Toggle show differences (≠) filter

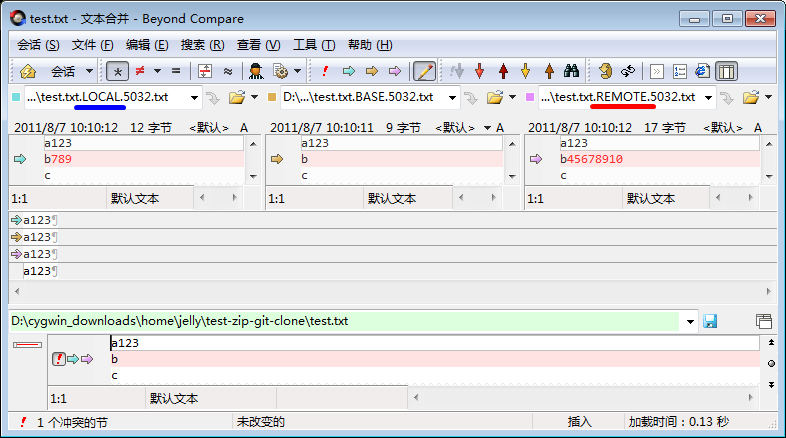[x=141, y=71]
